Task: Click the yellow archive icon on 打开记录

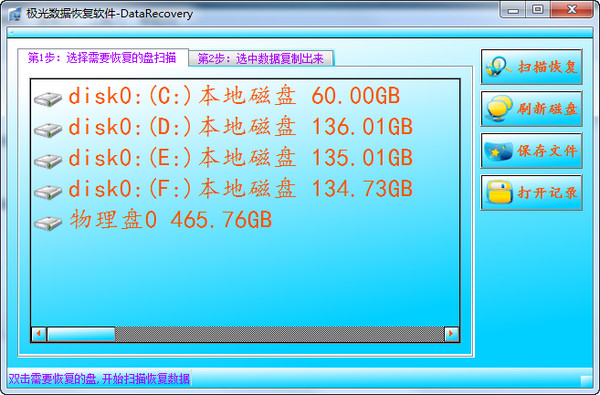Action: (499, 193)
